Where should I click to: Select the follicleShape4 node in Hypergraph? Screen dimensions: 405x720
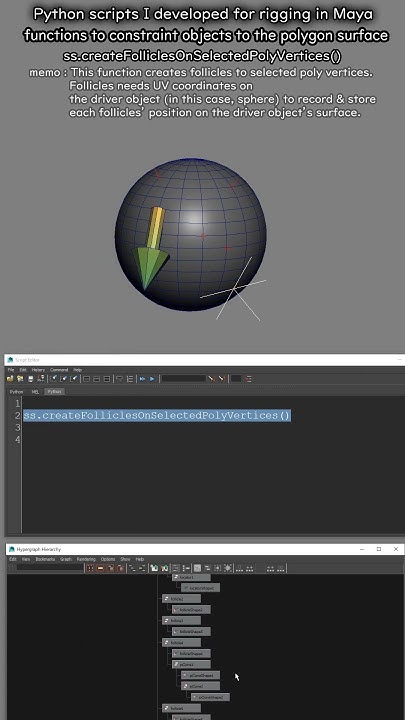coord(191,653)
